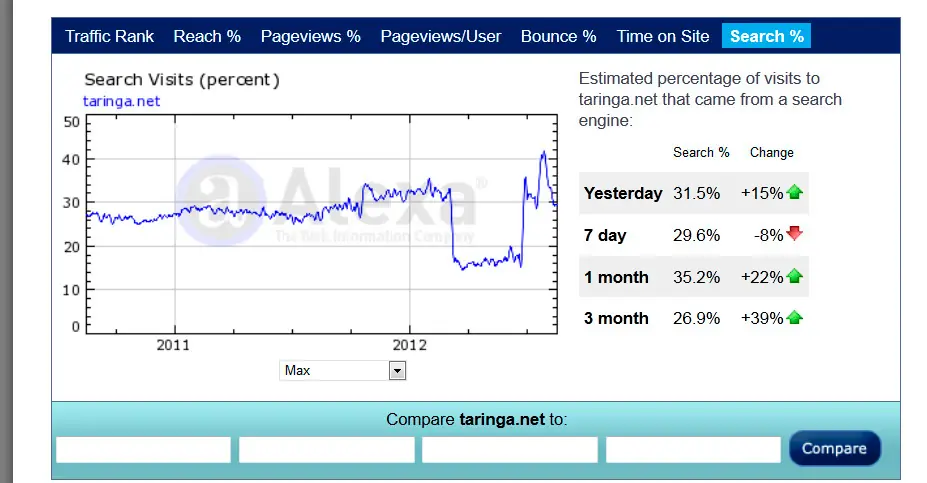Image resolution: width=927 pixels, height=483 pixels.
Task: Click the +15% change value
Action: pyautogui.click(x=762, y=193)
